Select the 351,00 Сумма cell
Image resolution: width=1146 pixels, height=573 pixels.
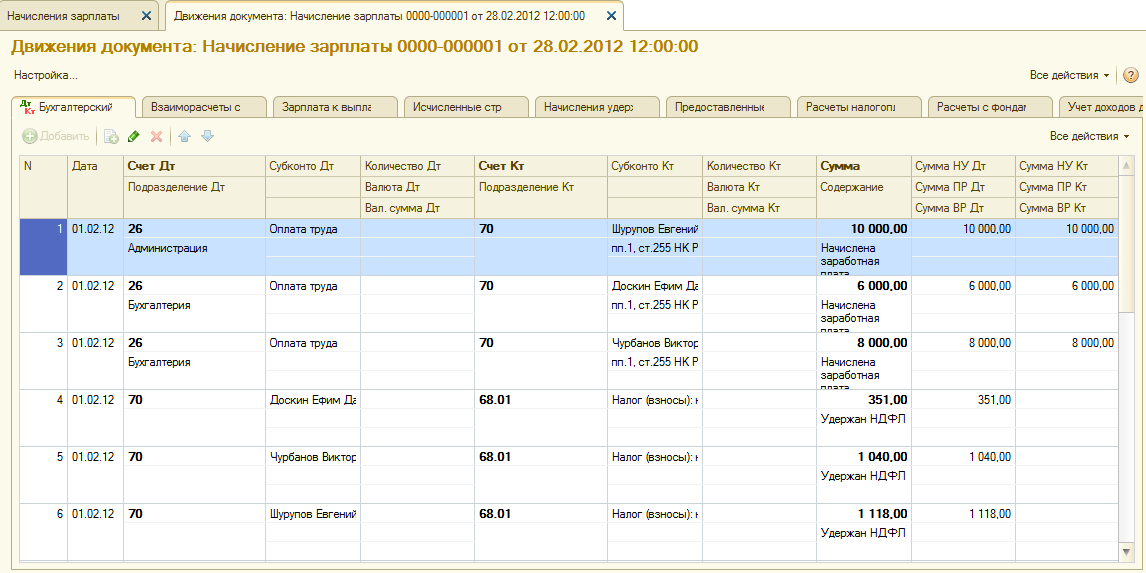click(863, 400)
